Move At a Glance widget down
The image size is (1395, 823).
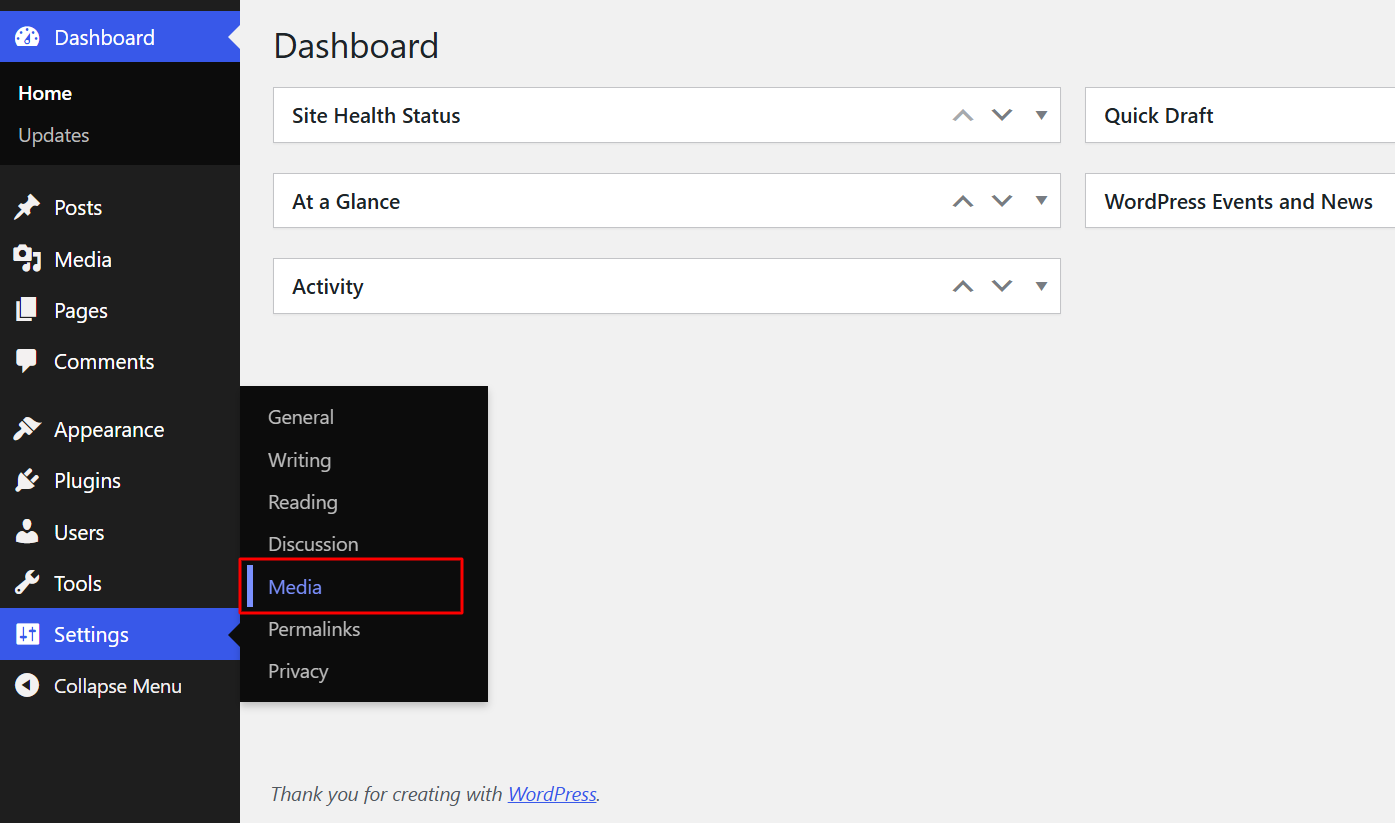[1002, 201]
